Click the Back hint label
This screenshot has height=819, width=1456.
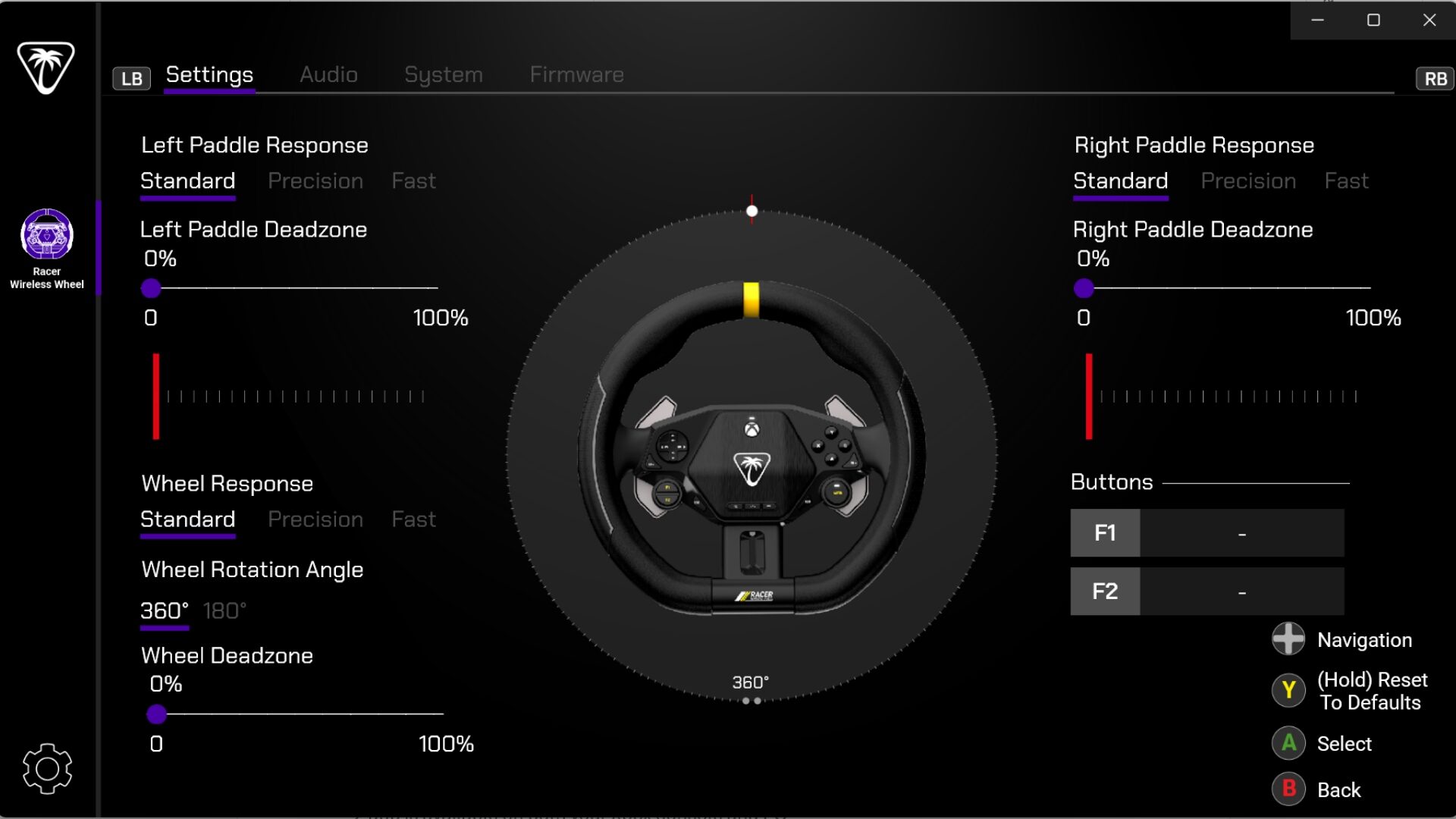(1338, 790)
